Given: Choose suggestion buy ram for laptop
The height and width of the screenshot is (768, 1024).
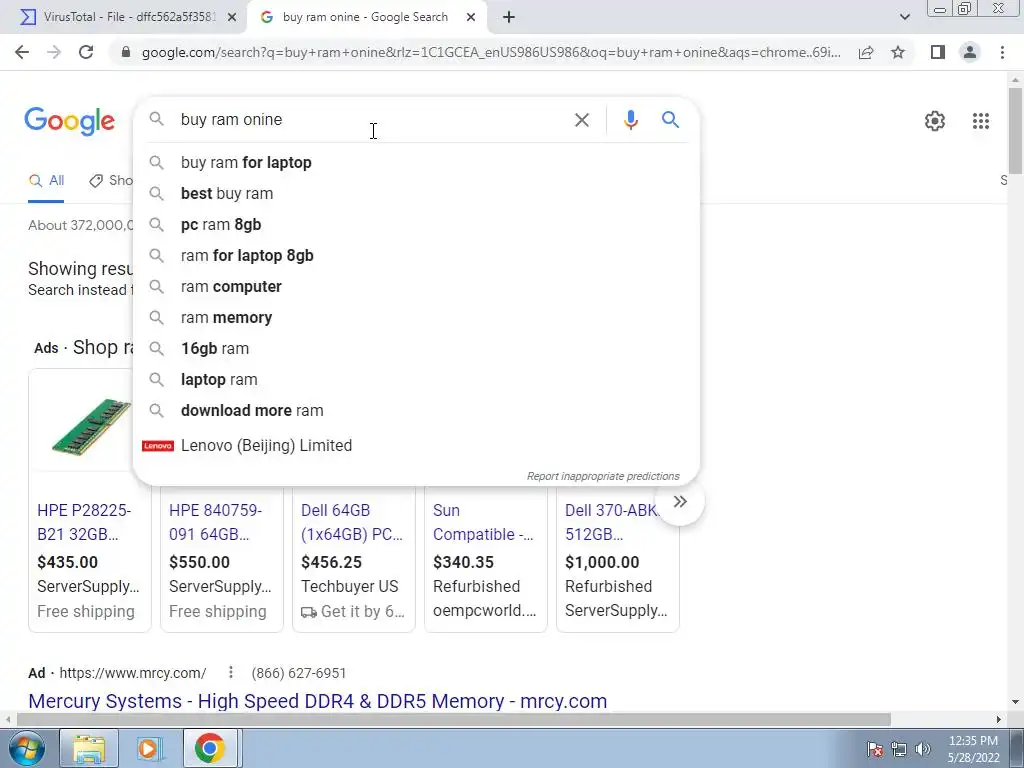Looking at the screenshot, I should click(x=416, y=163).
